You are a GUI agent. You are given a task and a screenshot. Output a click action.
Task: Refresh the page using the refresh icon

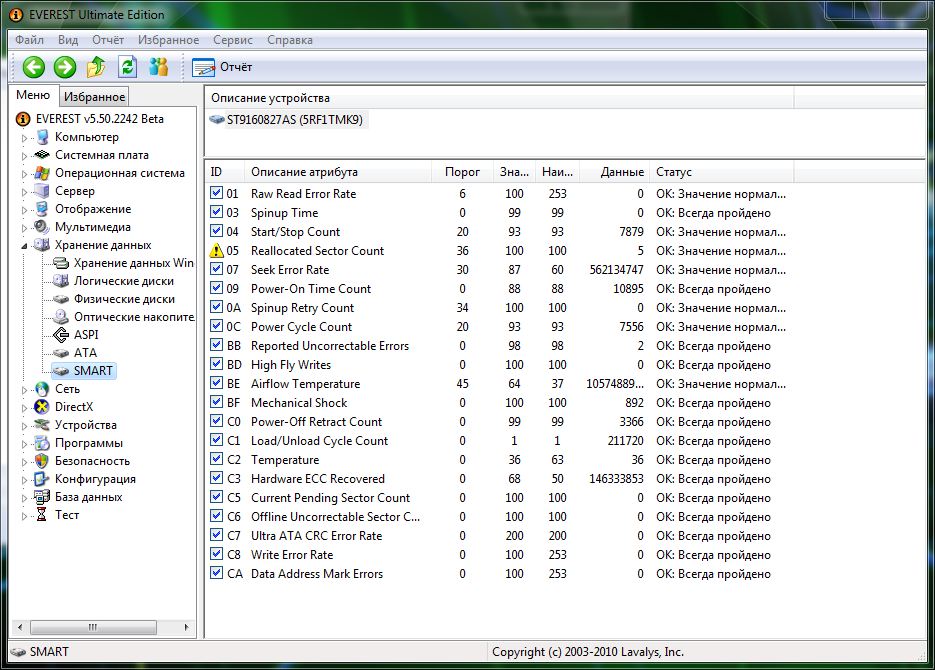[x=128, y=67]
